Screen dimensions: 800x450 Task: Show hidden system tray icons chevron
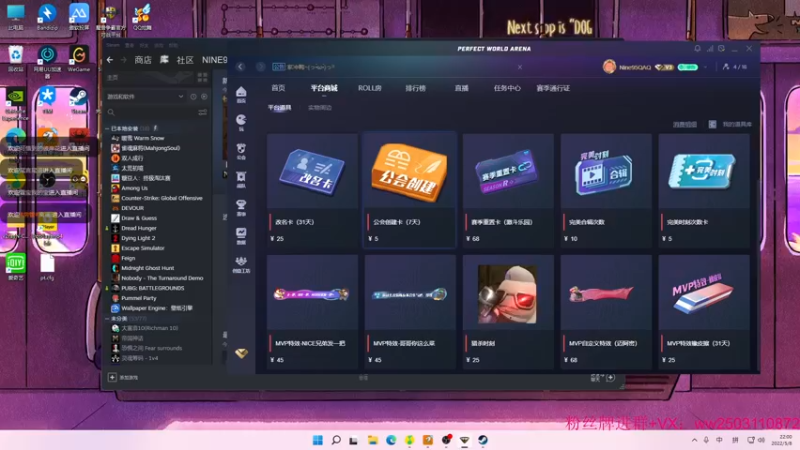(694, 440)
